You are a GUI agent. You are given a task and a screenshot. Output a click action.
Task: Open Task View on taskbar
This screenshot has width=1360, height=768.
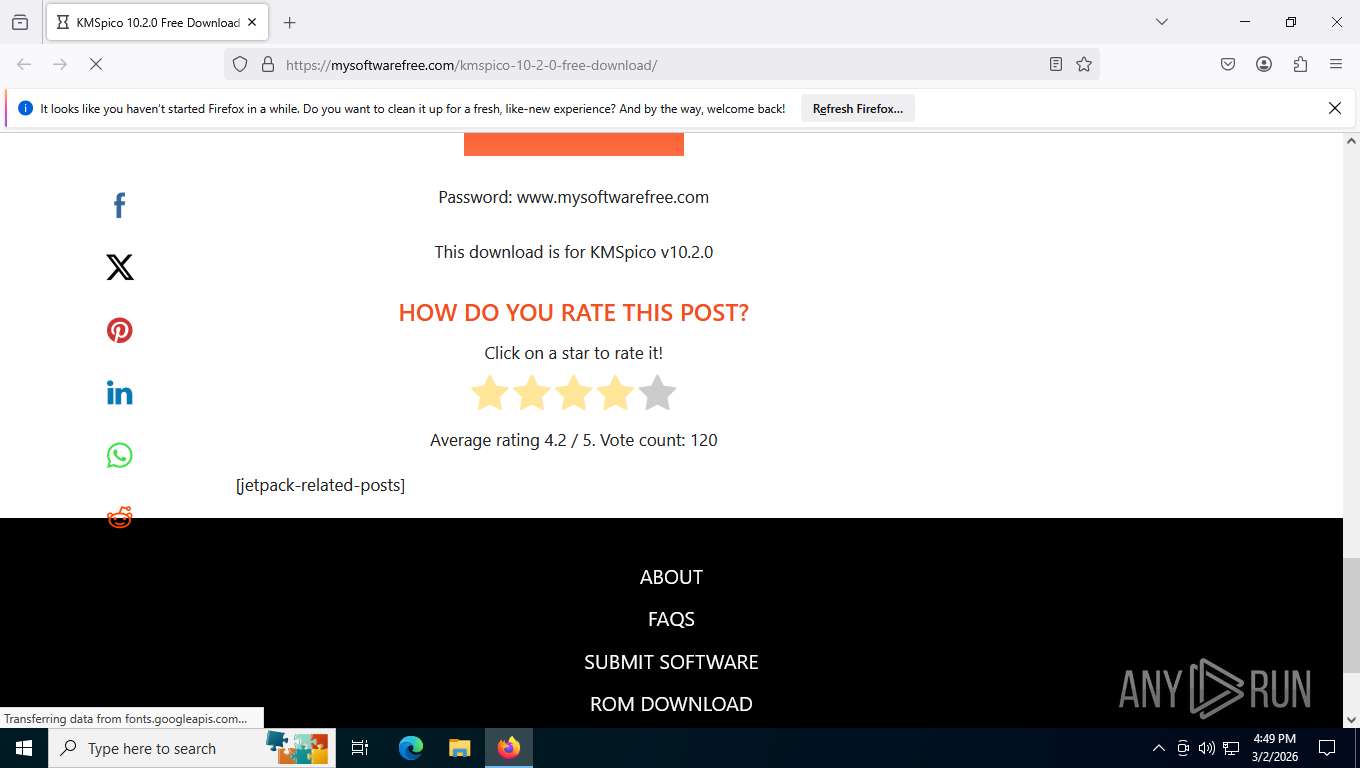point(360,748)
